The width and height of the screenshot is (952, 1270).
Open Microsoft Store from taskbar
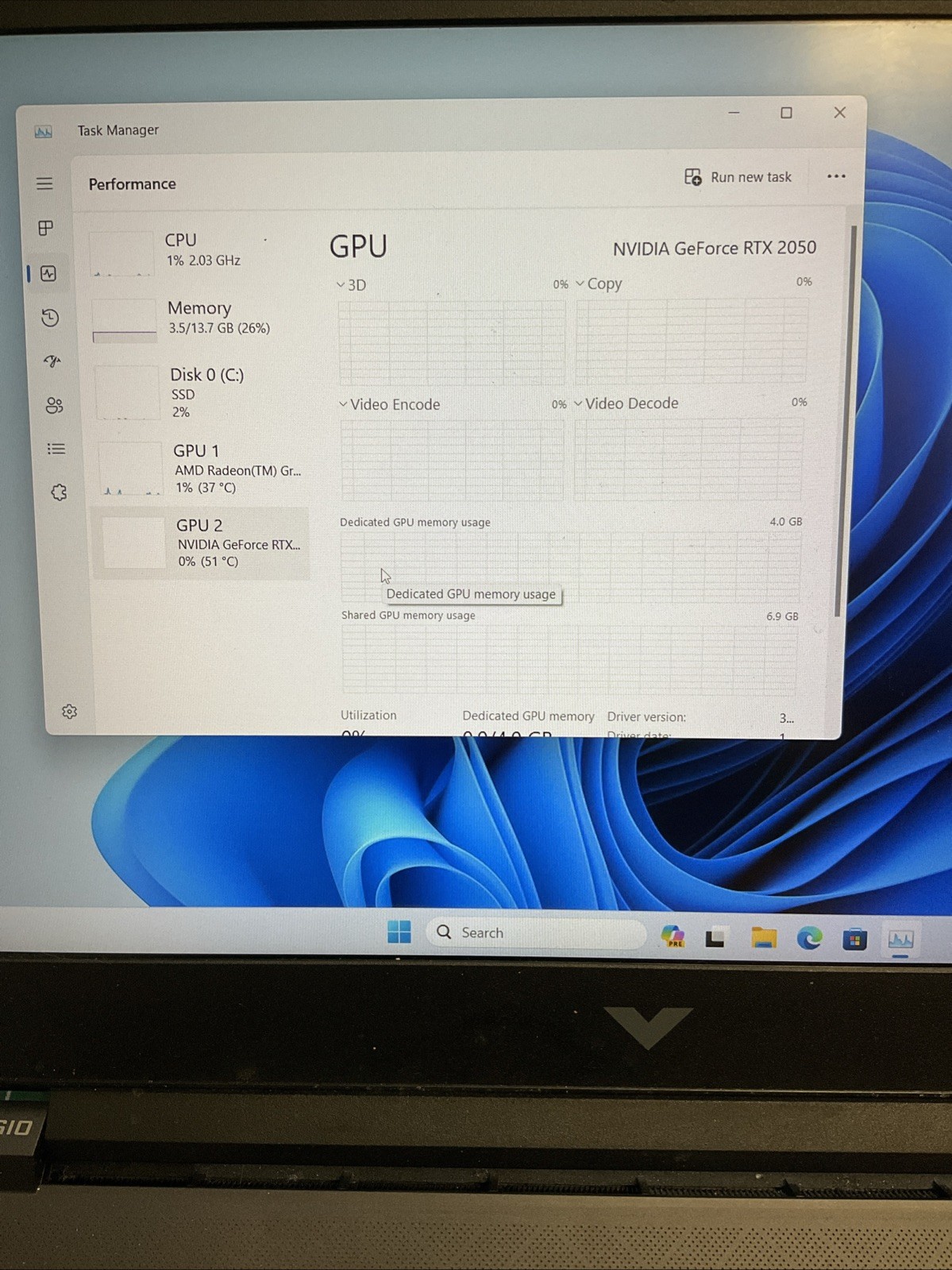click(855, 940)
